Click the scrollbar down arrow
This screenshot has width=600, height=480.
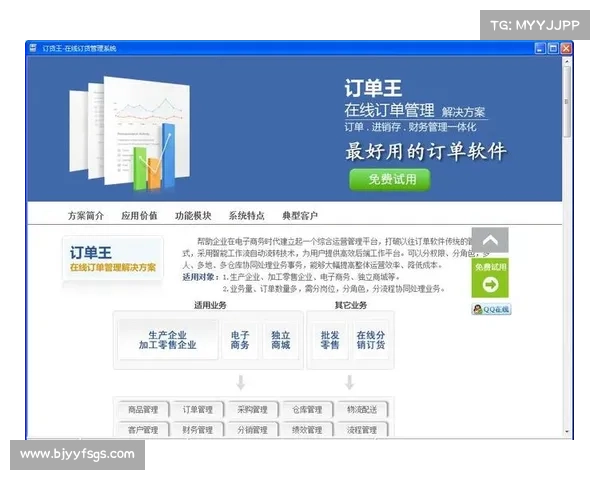coord(567,431)
